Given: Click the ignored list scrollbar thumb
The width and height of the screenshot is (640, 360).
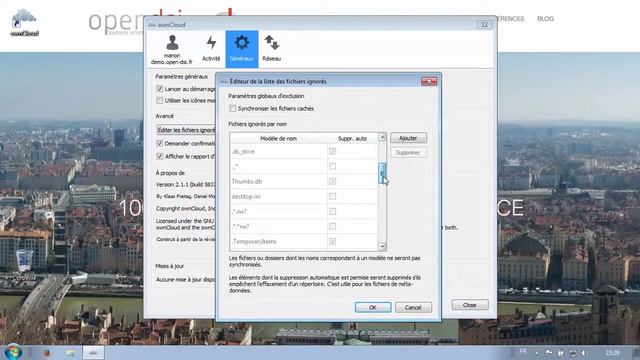Looking at the screenshot, I should pyautogui.click(x=382, y=173).
